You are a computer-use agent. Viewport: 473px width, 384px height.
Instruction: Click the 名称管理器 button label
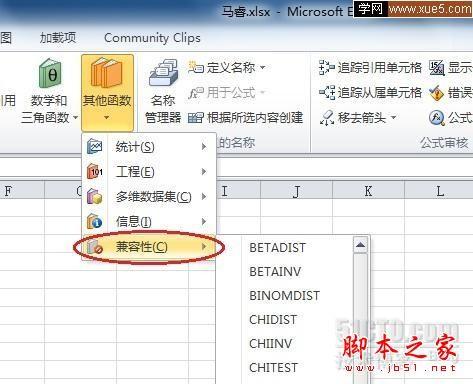[163, 109]
